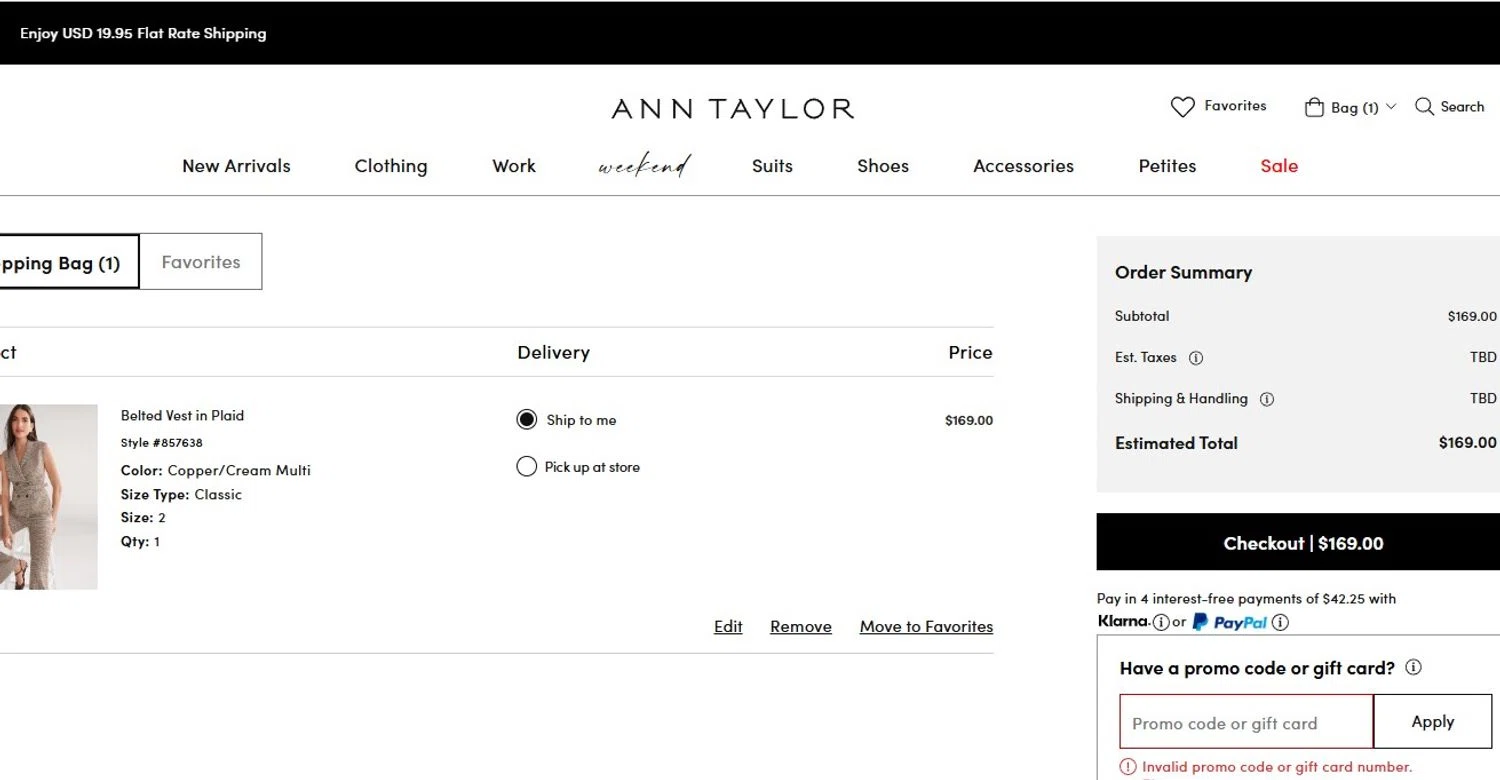Edit the Belted Vest item
The height and width of the screenshot is (780, 1500).
728,627
